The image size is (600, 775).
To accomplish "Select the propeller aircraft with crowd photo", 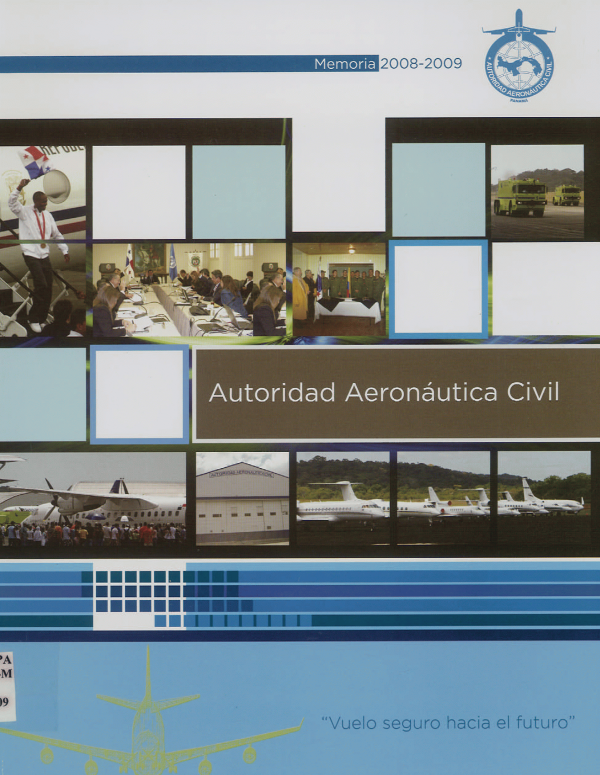I will (x=93, y=499).
